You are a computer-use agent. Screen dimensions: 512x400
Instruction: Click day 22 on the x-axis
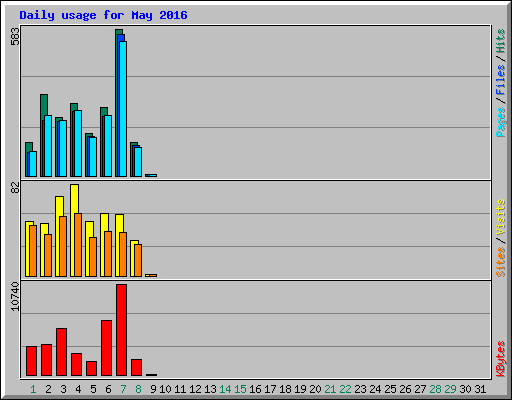pos(345,389)
